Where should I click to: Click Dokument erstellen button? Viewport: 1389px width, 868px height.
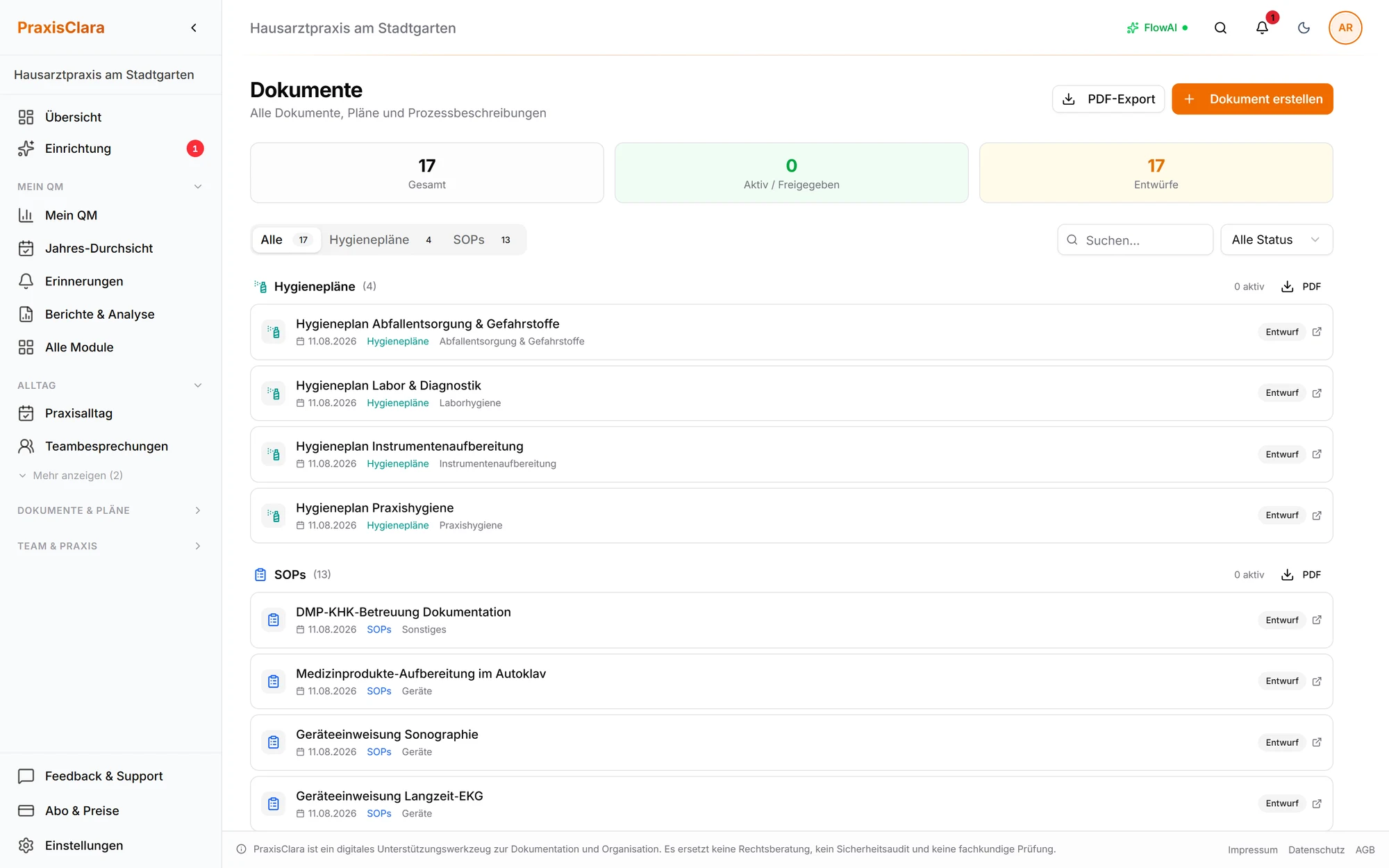(x=1252, y=99)
